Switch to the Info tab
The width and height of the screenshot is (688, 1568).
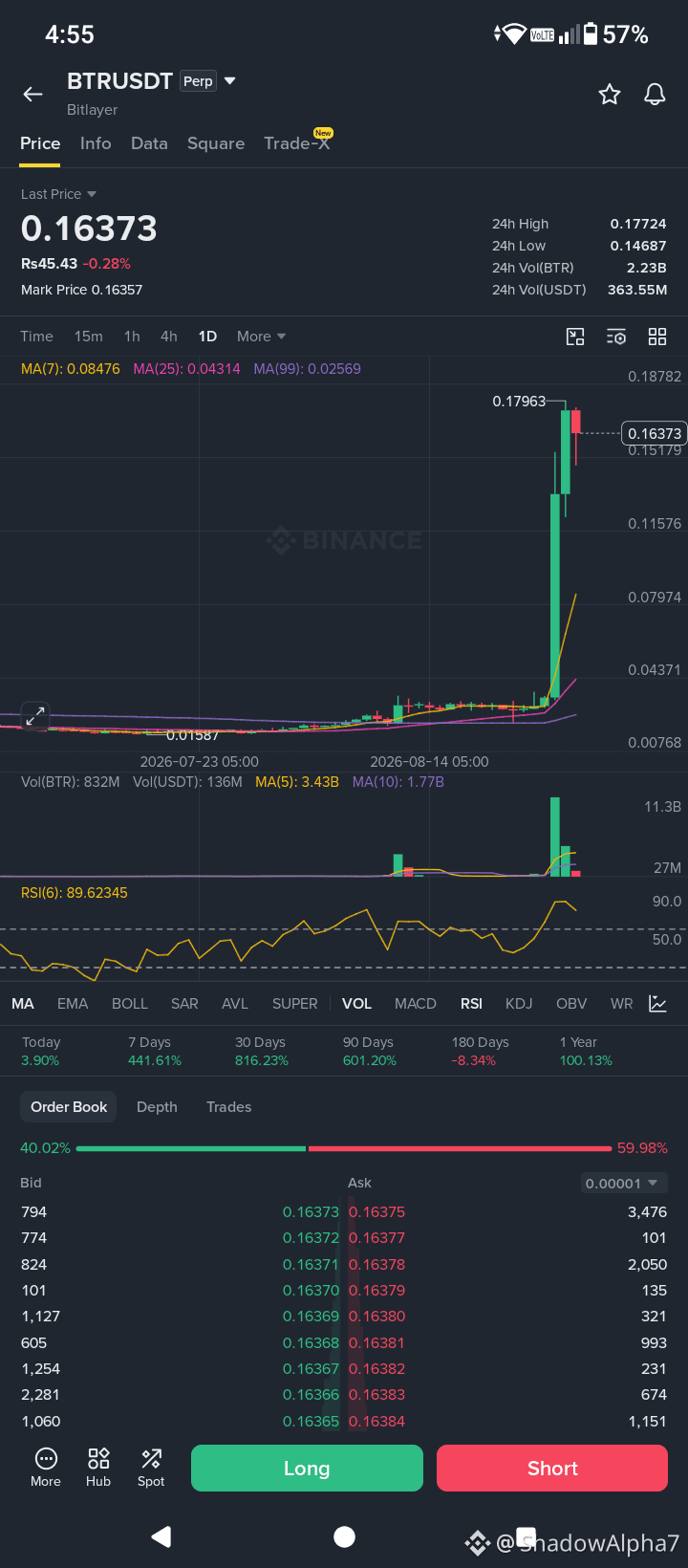point(96,143)
